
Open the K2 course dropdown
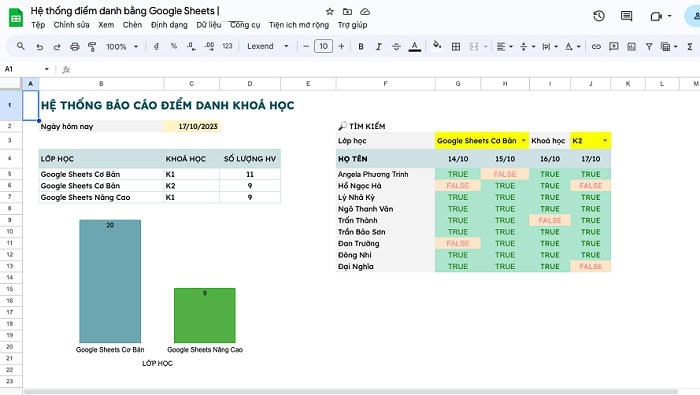[605, 141]
